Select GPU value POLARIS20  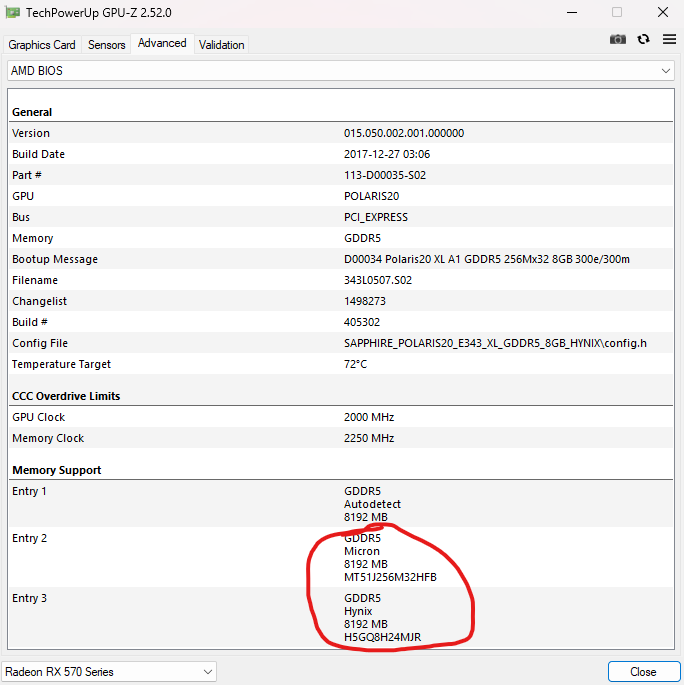coord(371,196)
